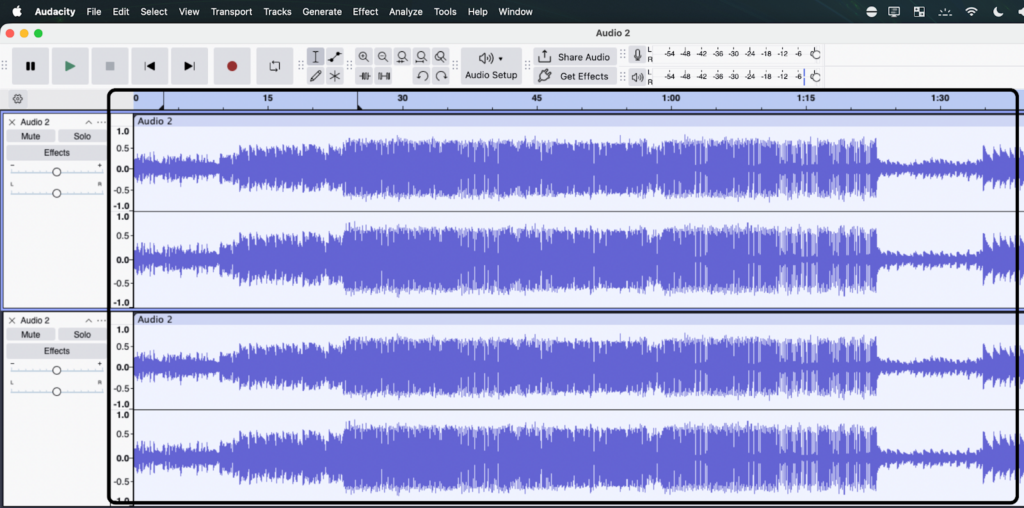The width and height of the screenshot is (1024, 508).
Task: Select the Draw pencil tool
Action: point(315,76)
